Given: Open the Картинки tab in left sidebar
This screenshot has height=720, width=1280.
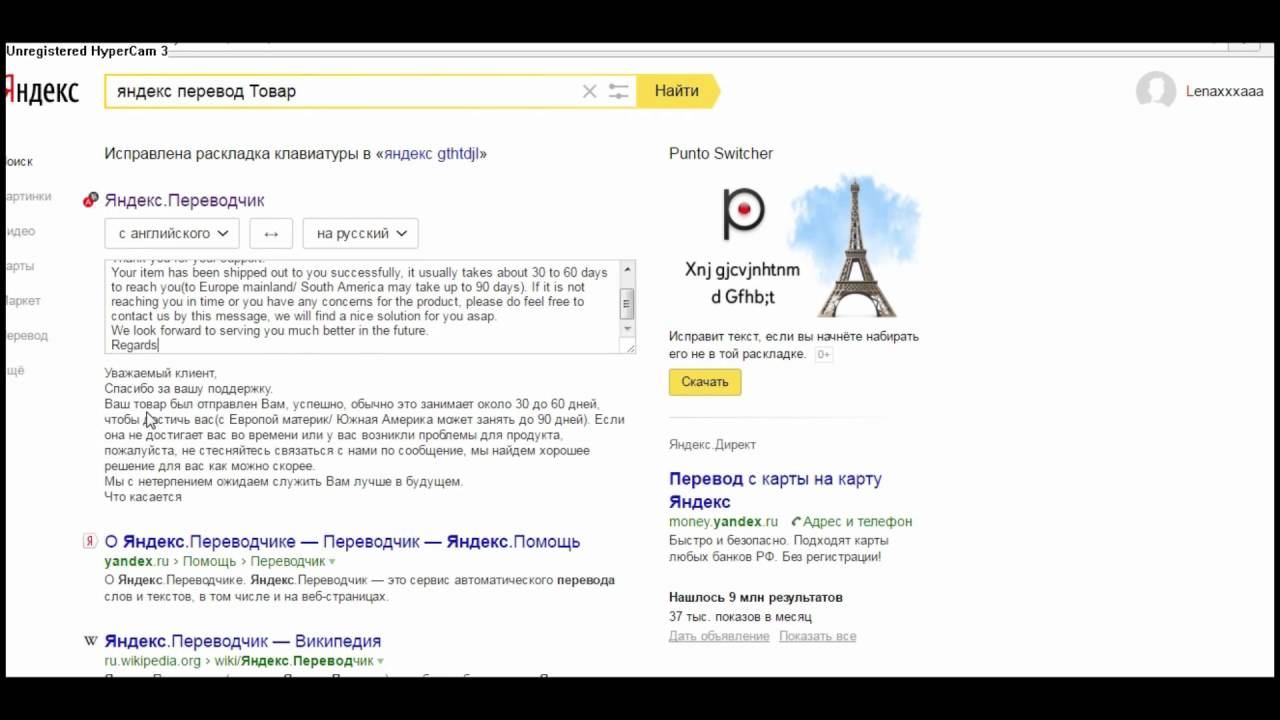Looking at the screenshot, I should point(29,196).
